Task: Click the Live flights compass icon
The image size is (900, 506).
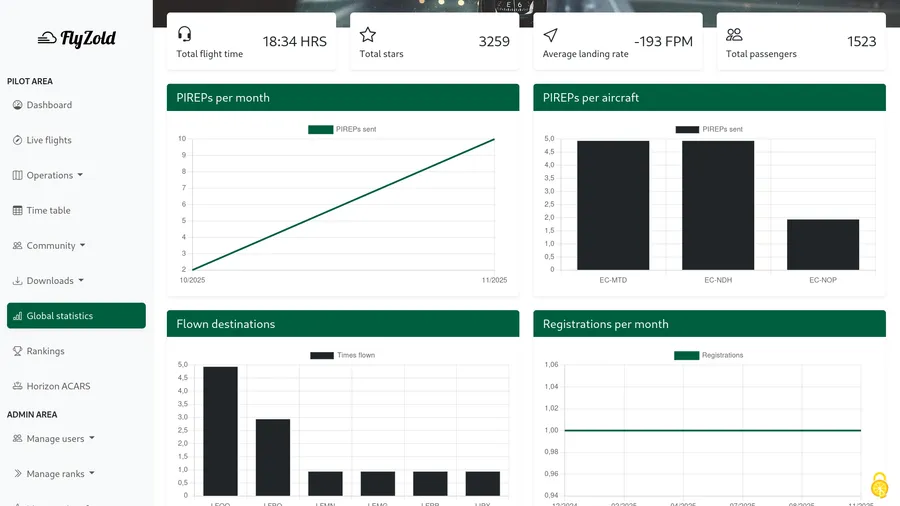Action: (x=17, y=140)
